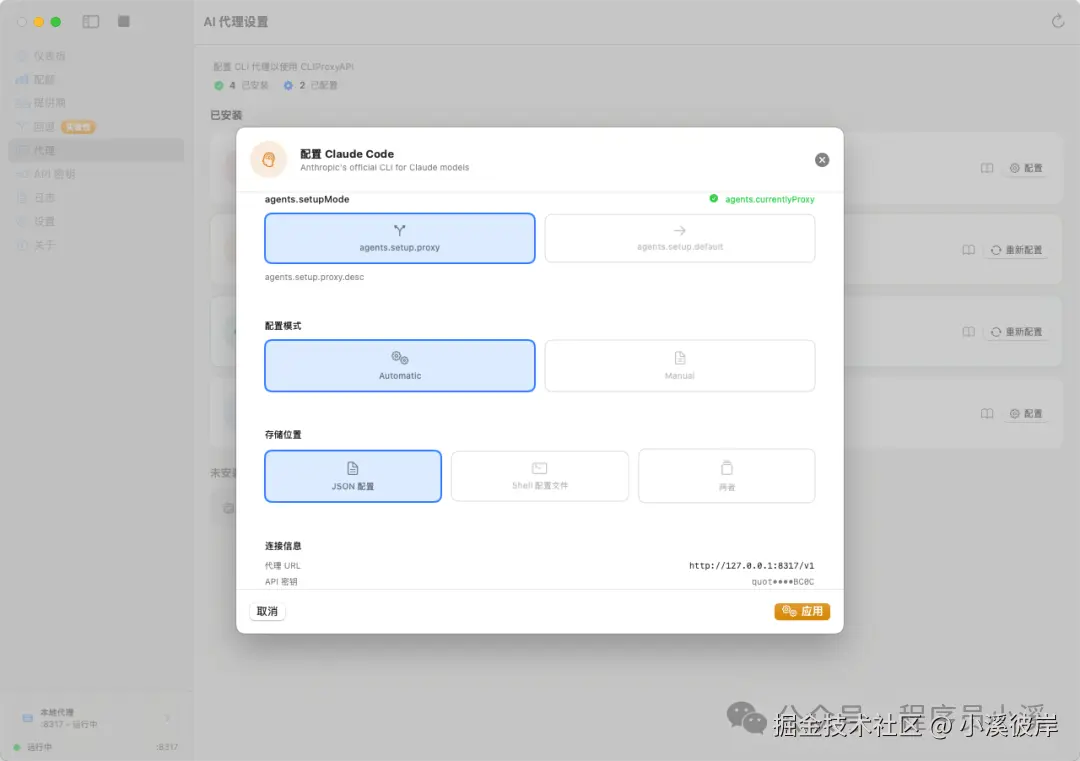
Task: Open 回退 in the sidebar
Action: click(x=96, y=127)
